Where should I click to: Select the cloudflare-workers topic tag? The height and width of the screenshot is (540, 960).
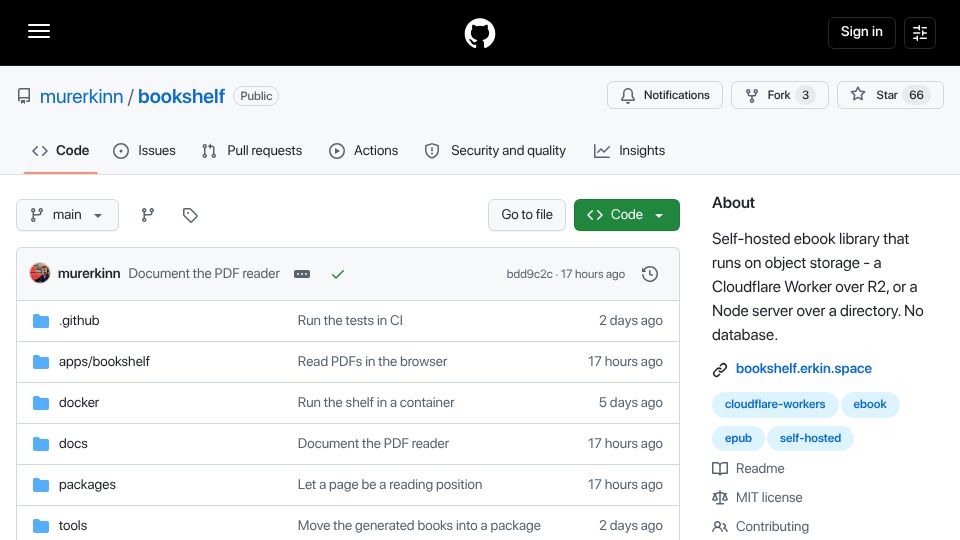[x=775, y=404]
